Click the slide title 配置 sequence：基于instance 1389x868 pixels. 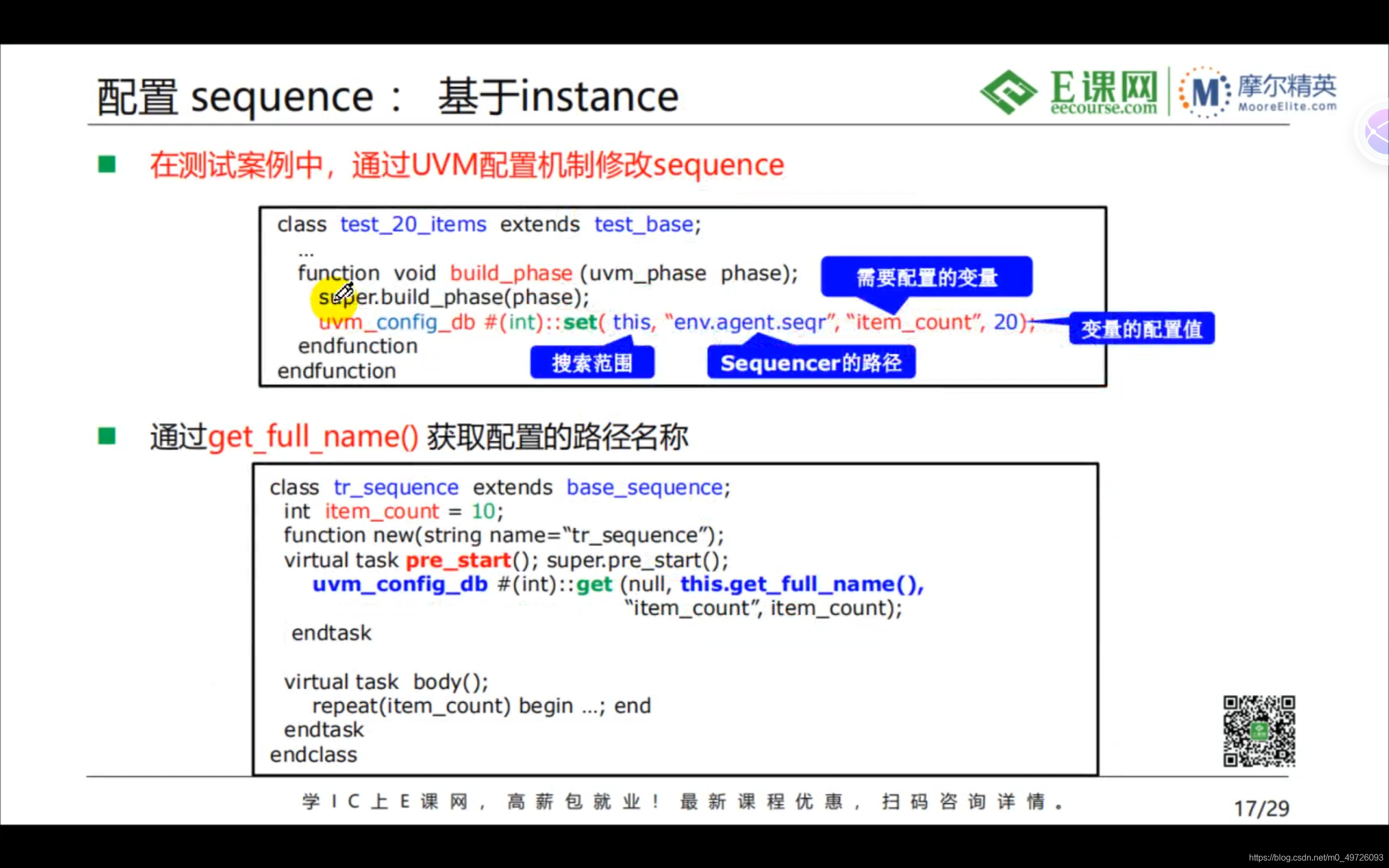click(388, 97)
